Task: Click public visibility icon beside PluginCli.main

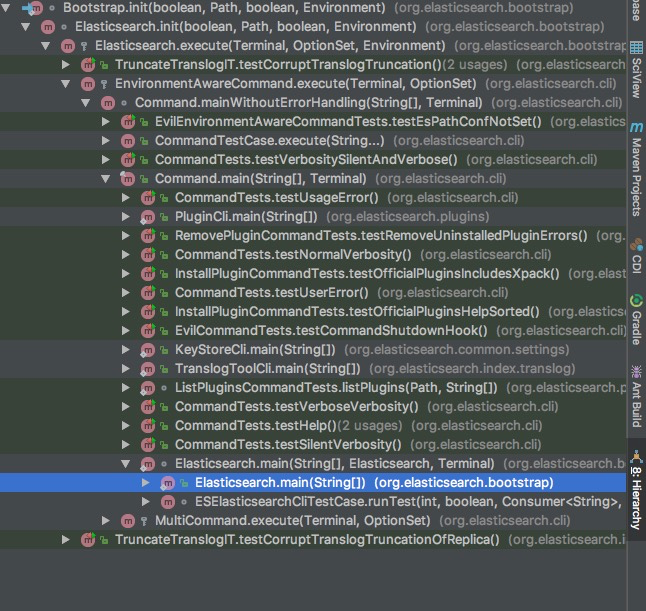Action: pyautogui.click(x=164, y=217)
